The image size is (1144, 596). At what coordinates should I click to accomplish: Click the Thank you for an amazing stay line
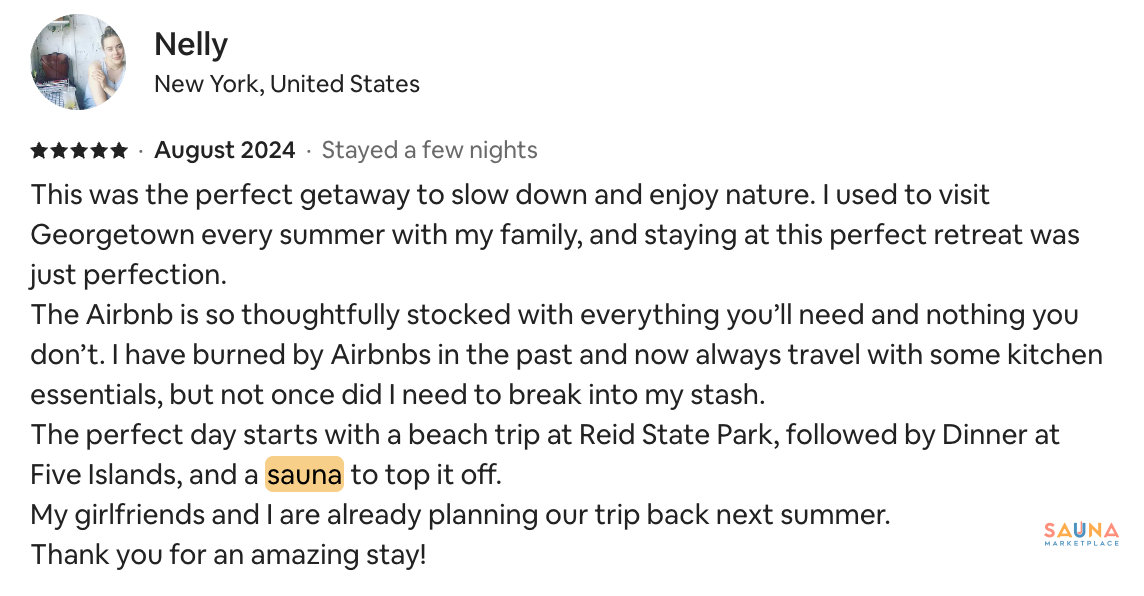[228, 555]
